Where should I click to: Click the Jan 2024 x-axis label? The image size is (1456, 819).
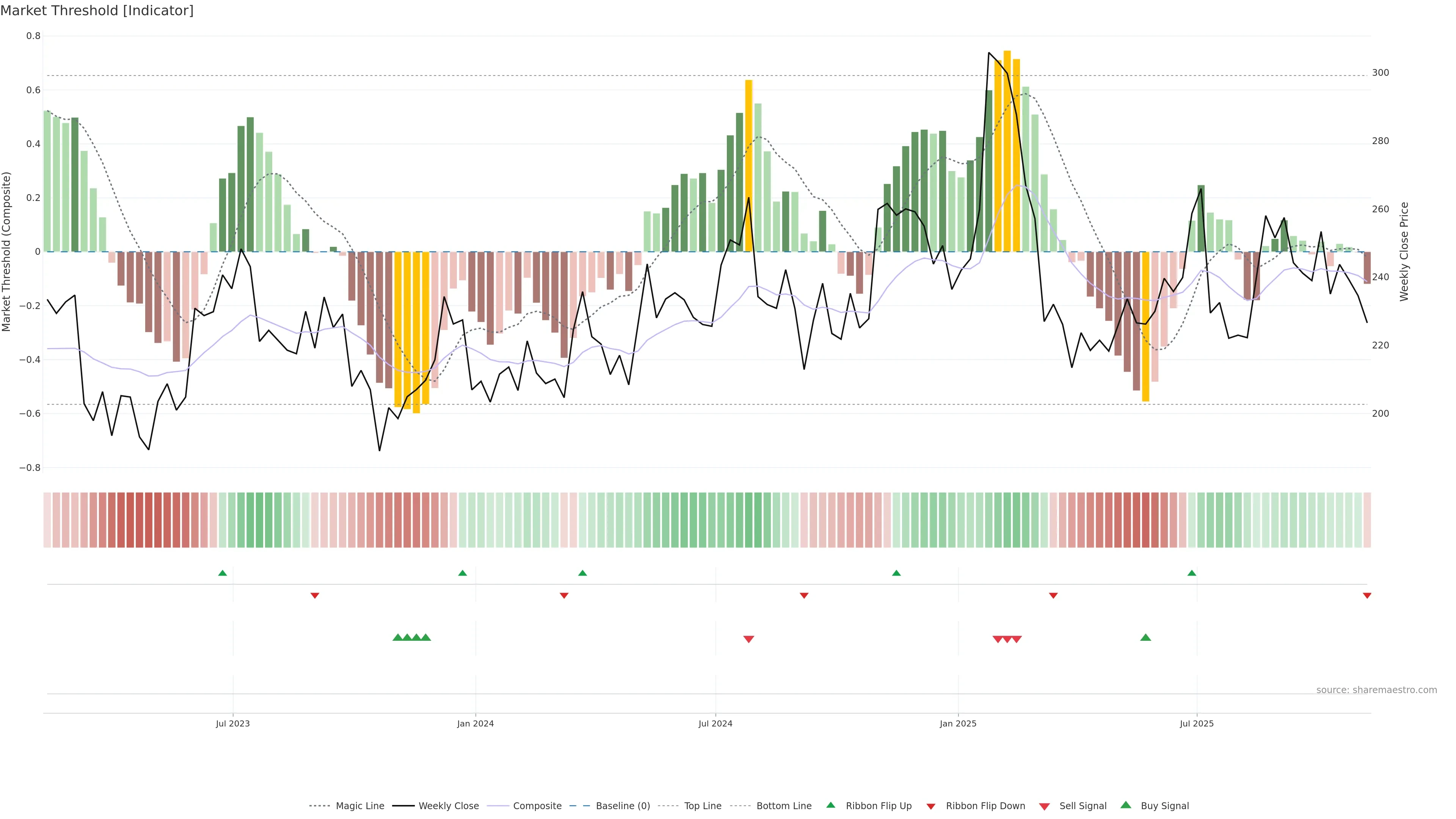tap(475, 723)
